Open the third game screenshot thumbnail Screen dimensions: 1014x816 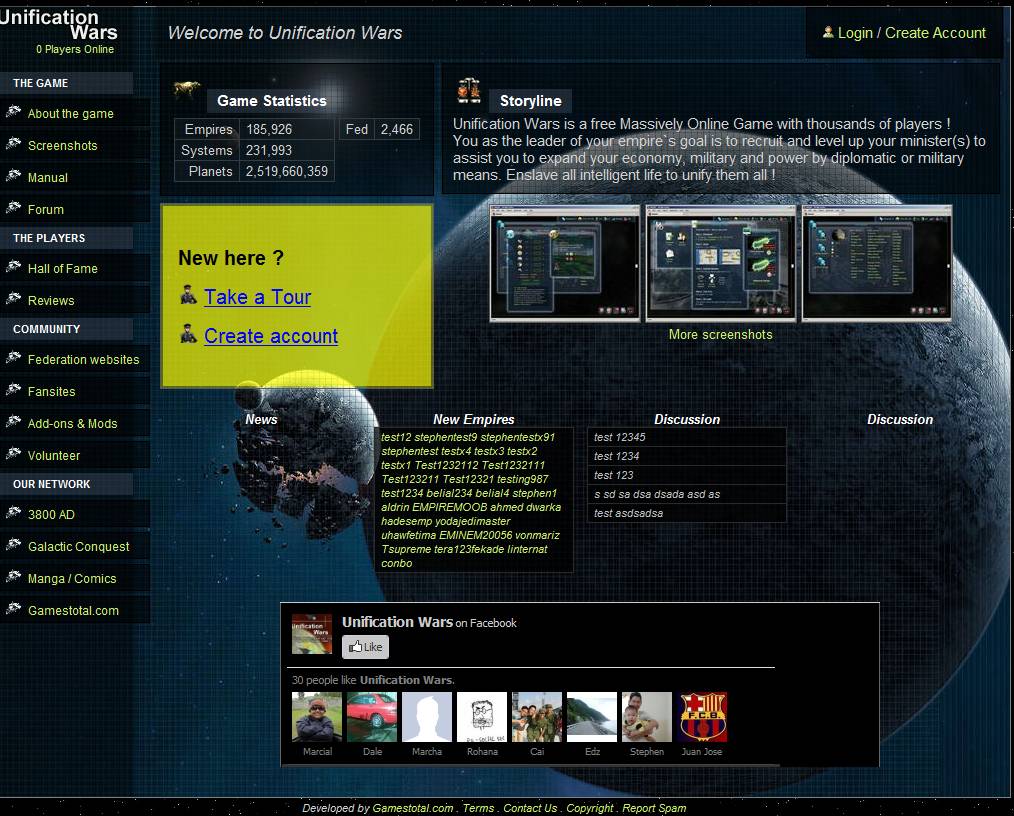877,263
